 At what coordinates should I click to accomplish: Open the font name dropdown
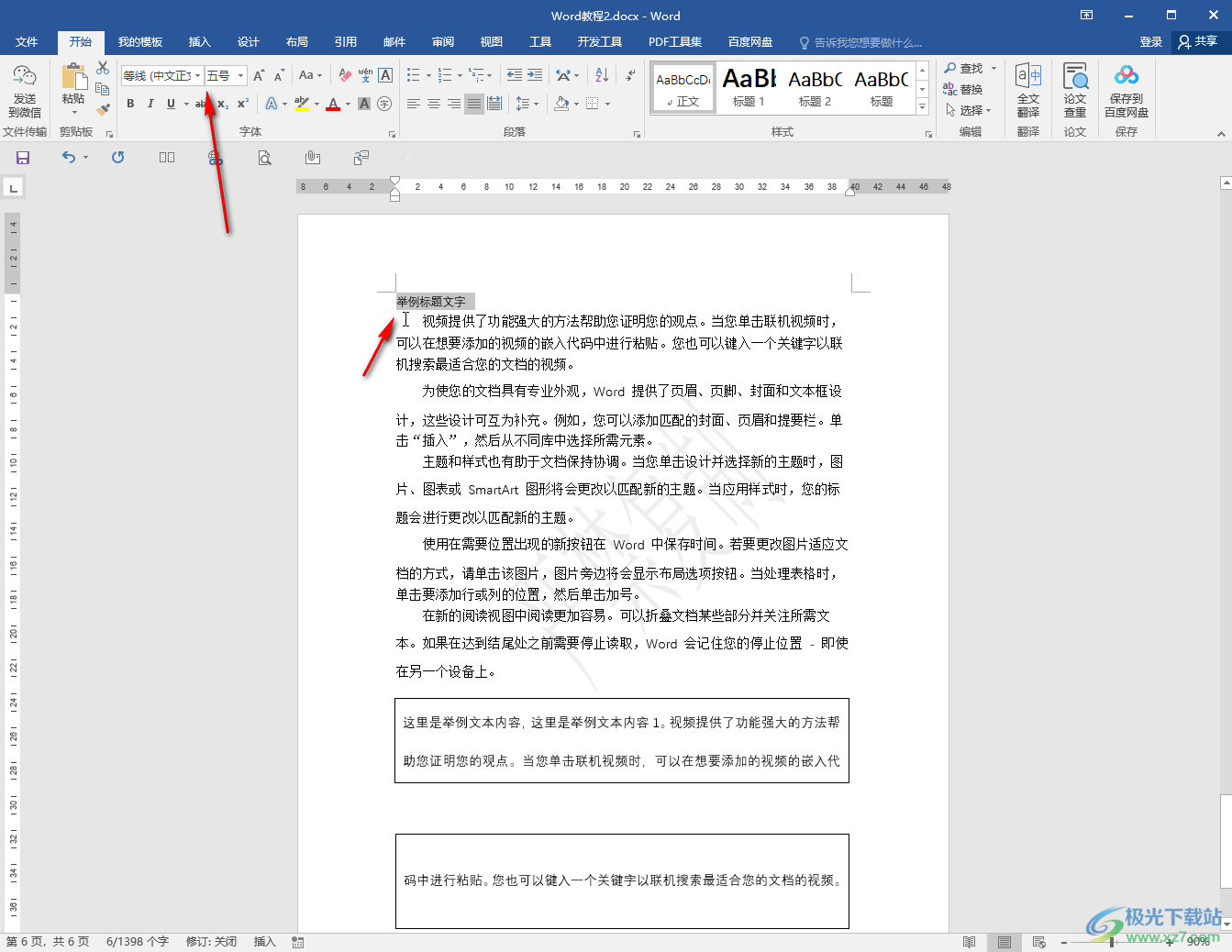point(197,75)
